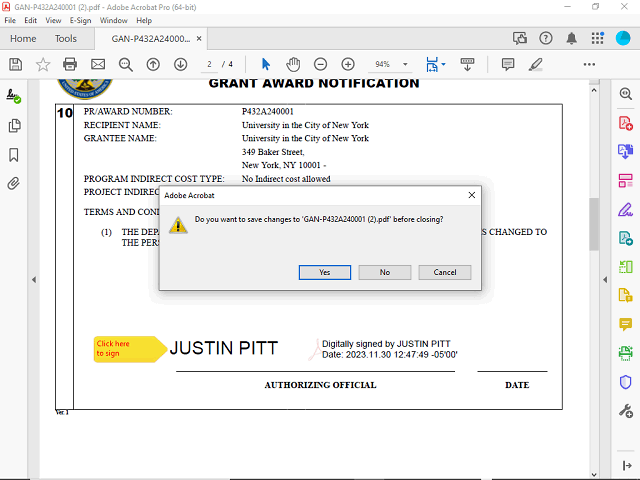Screen dimensions: 640x480
Task: Send file by email envelope icon
Action: 98,64
